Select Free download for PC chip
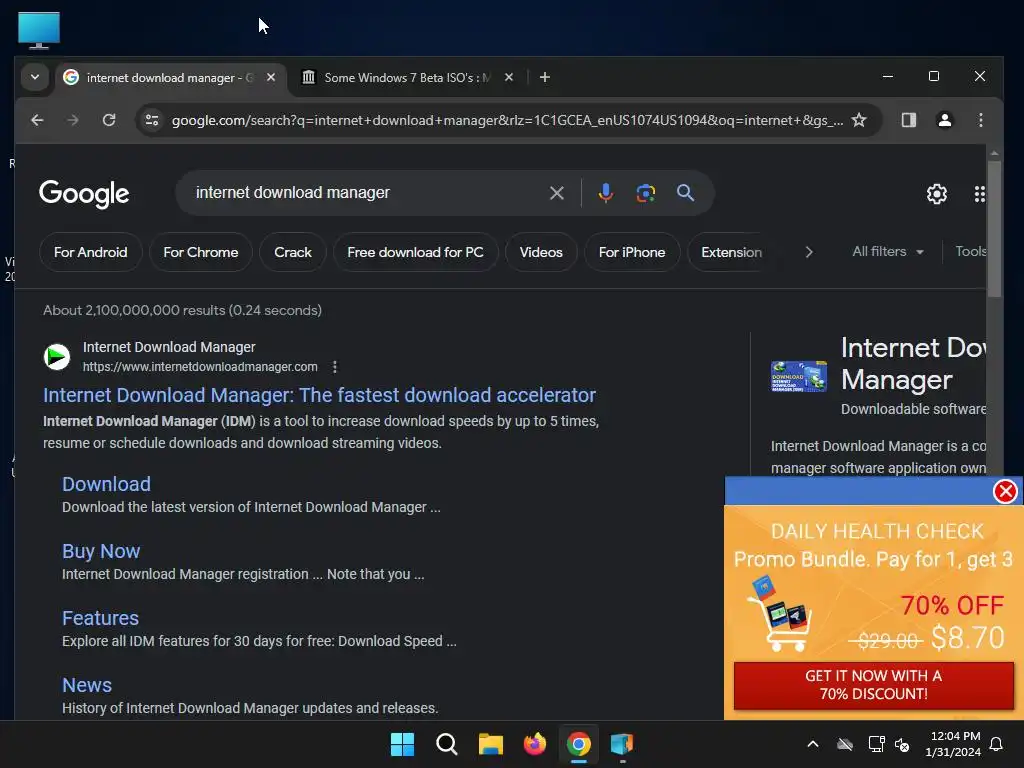Viewport: 1024px width, 768px height. click(x=415, y=252)
